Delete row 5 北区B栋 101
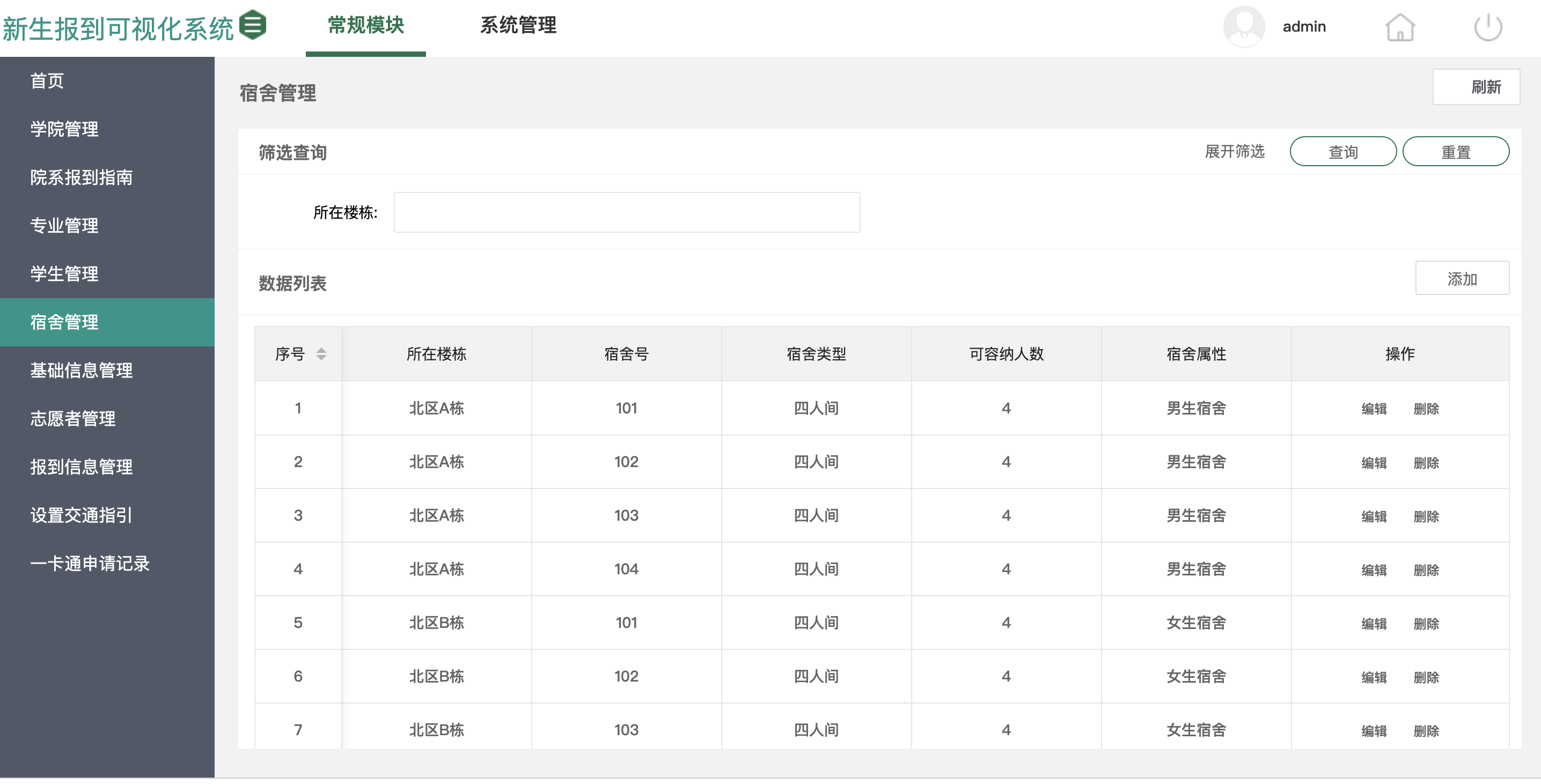 click(1426, 624)
